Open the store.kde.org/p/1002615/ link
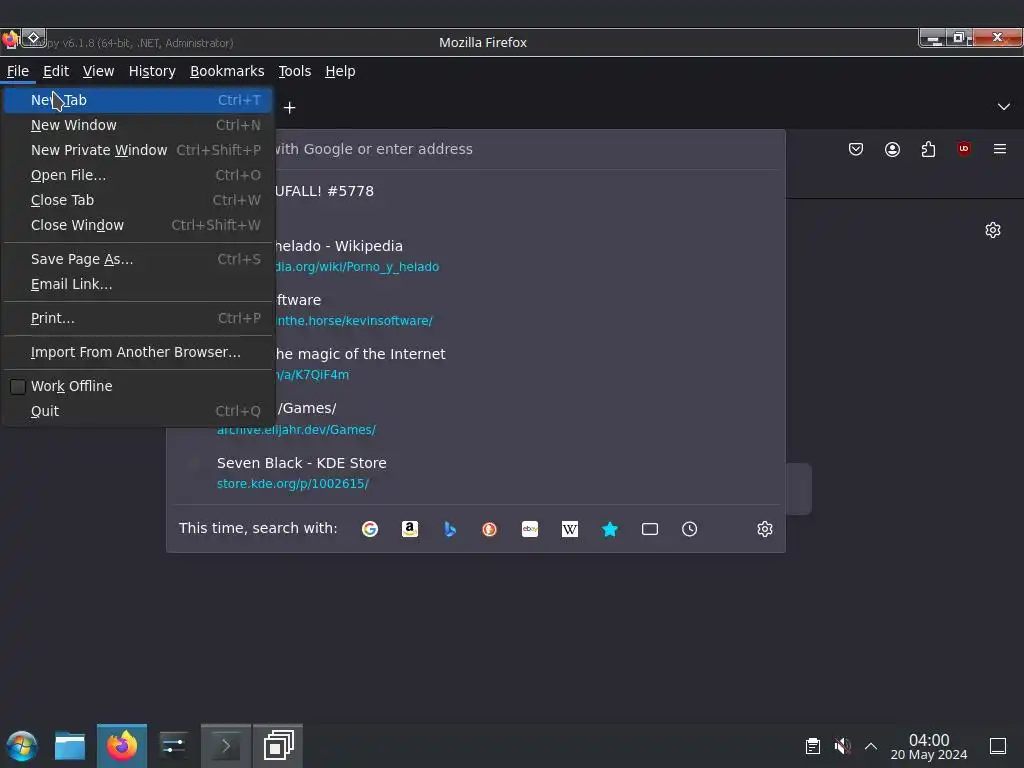 pyautogui.click(x=293, y=484)
